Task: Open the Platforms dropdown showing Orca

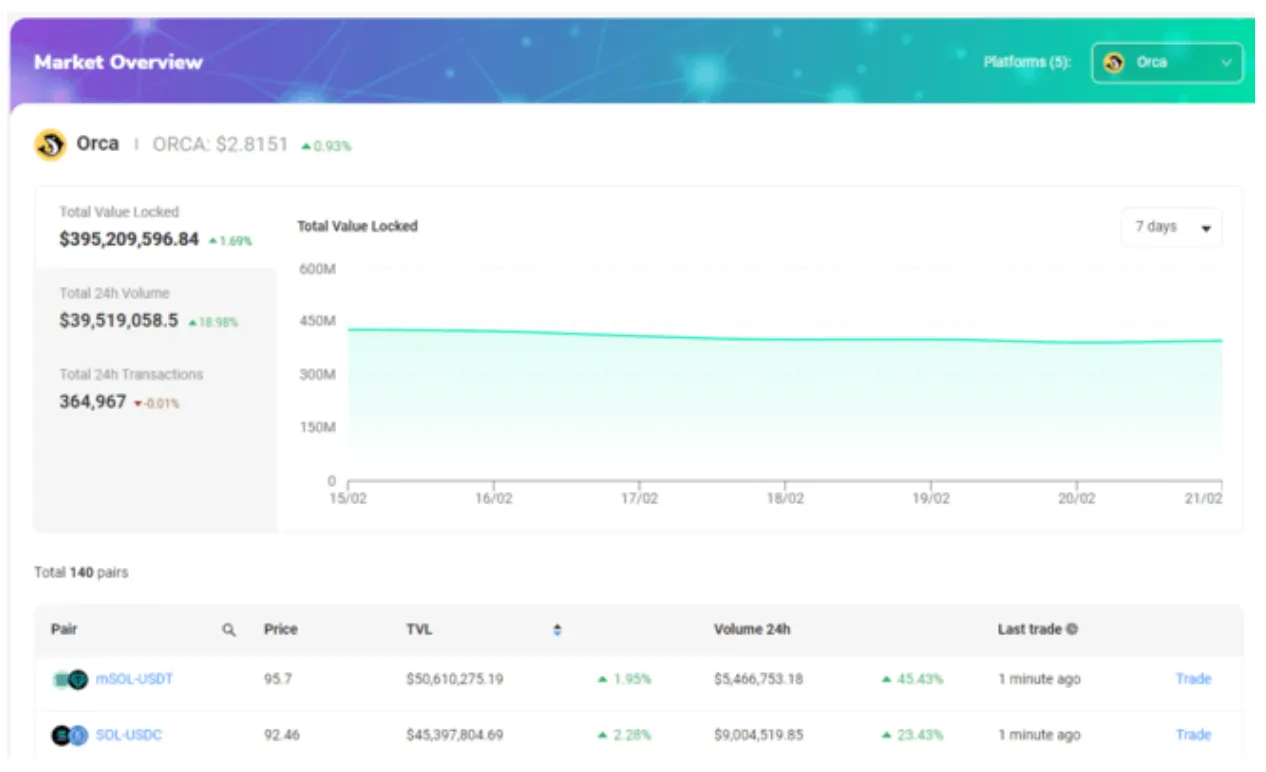Action: [1167, 62]
